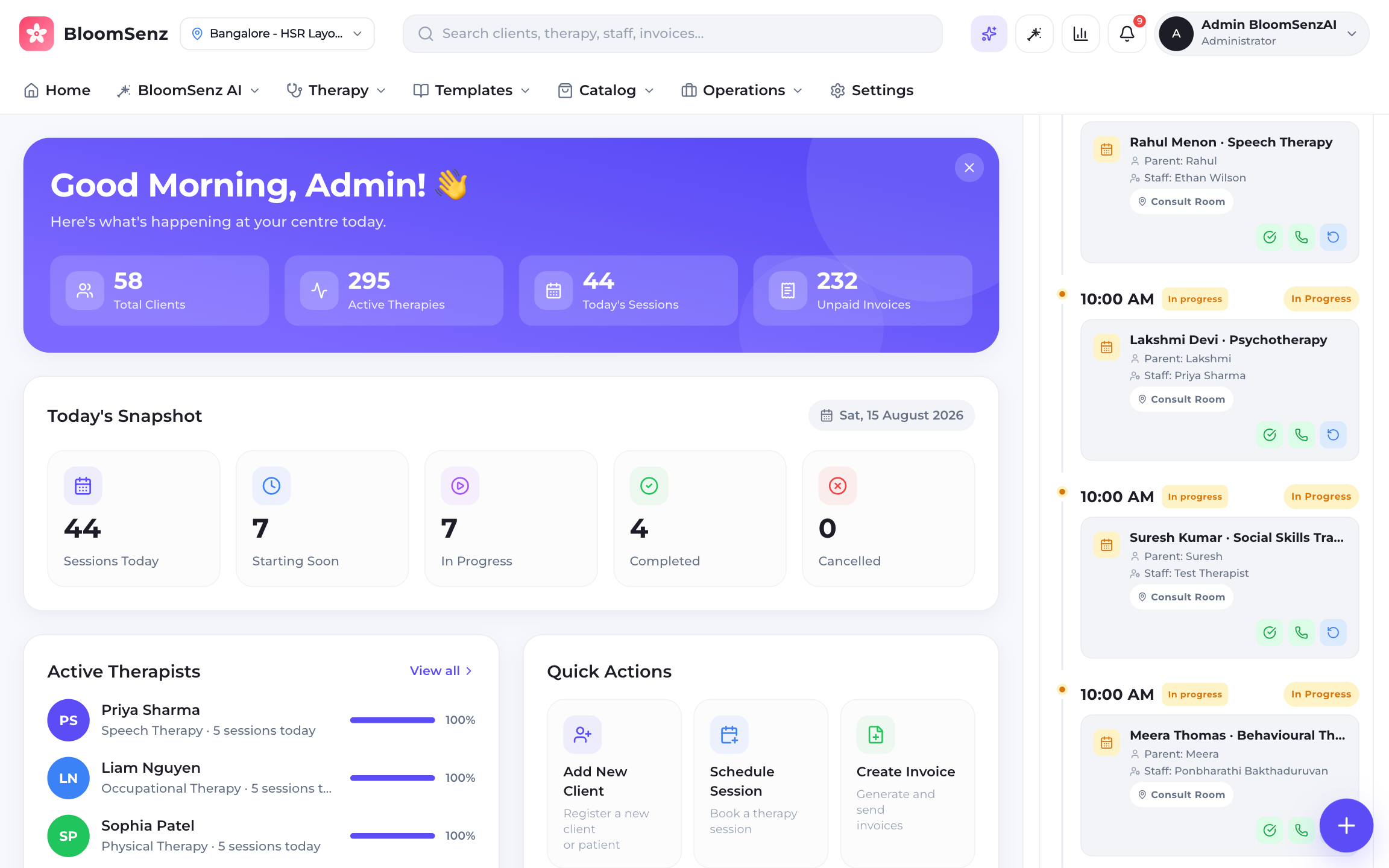Viewport: 1389px width, 868px height.
Task: Click Liam Nguyen's utilization progress bar
Action: click(x=392, y=778)
